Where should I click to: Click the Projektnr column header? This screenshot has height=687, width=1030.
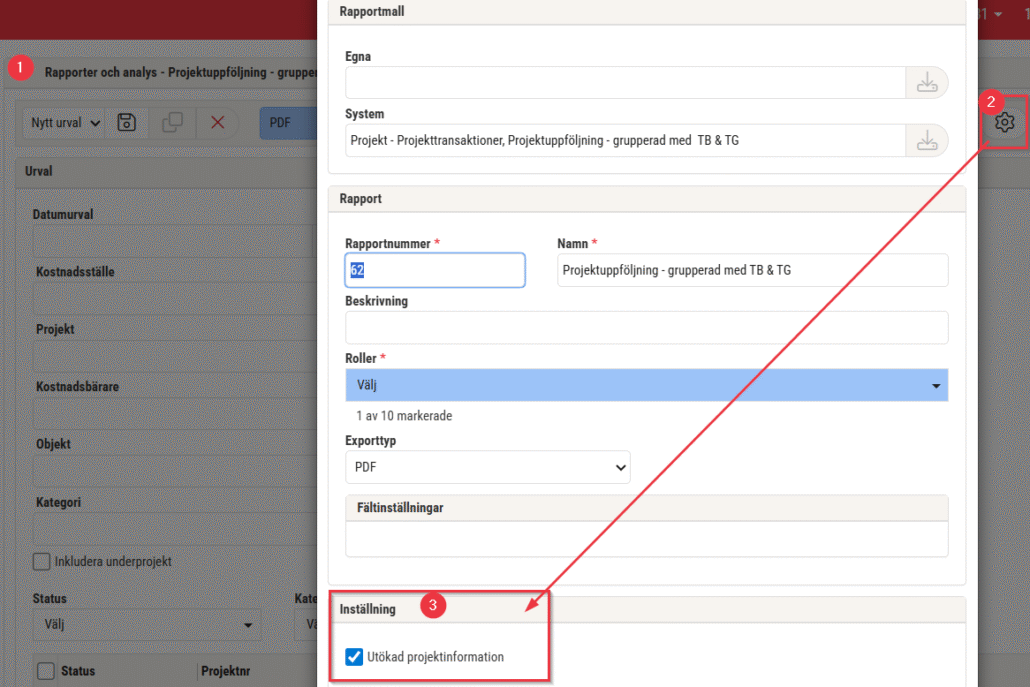[225, 671]
